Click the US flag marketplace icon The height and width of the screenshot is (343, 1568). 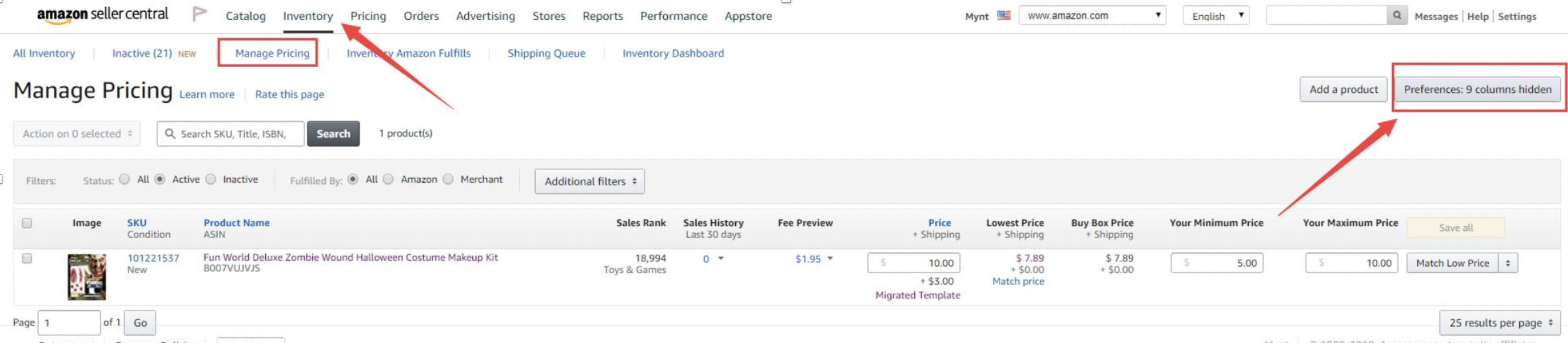pos(1003,15)
